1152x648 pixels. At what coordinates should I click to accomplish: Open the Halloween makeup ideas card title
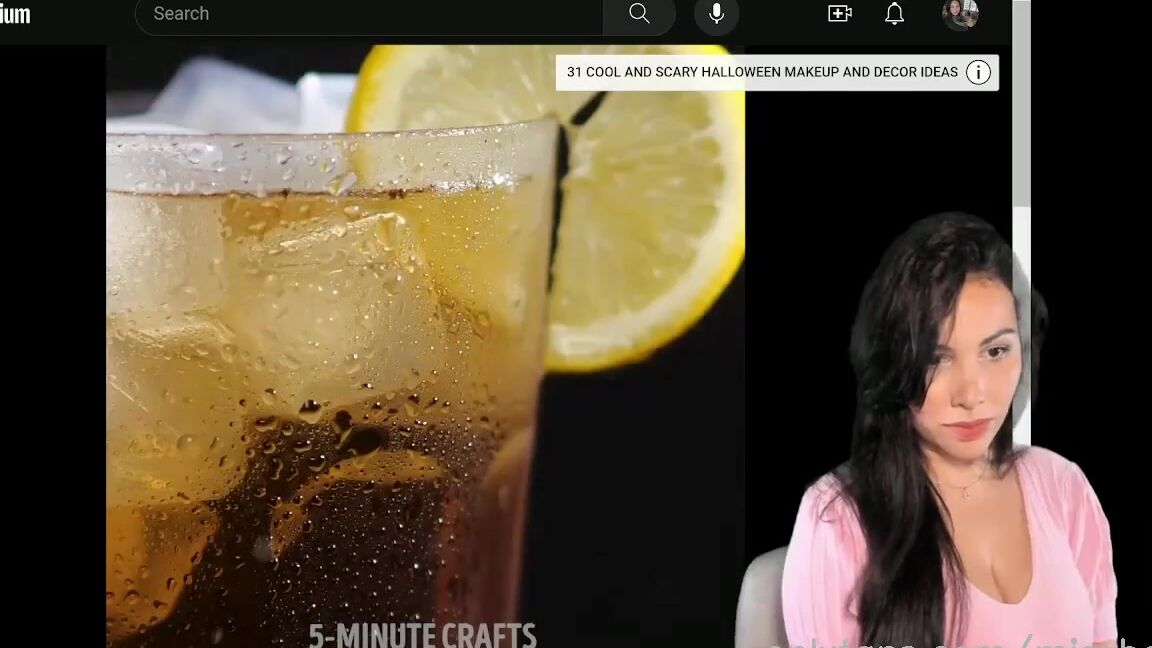click(762, 72)
